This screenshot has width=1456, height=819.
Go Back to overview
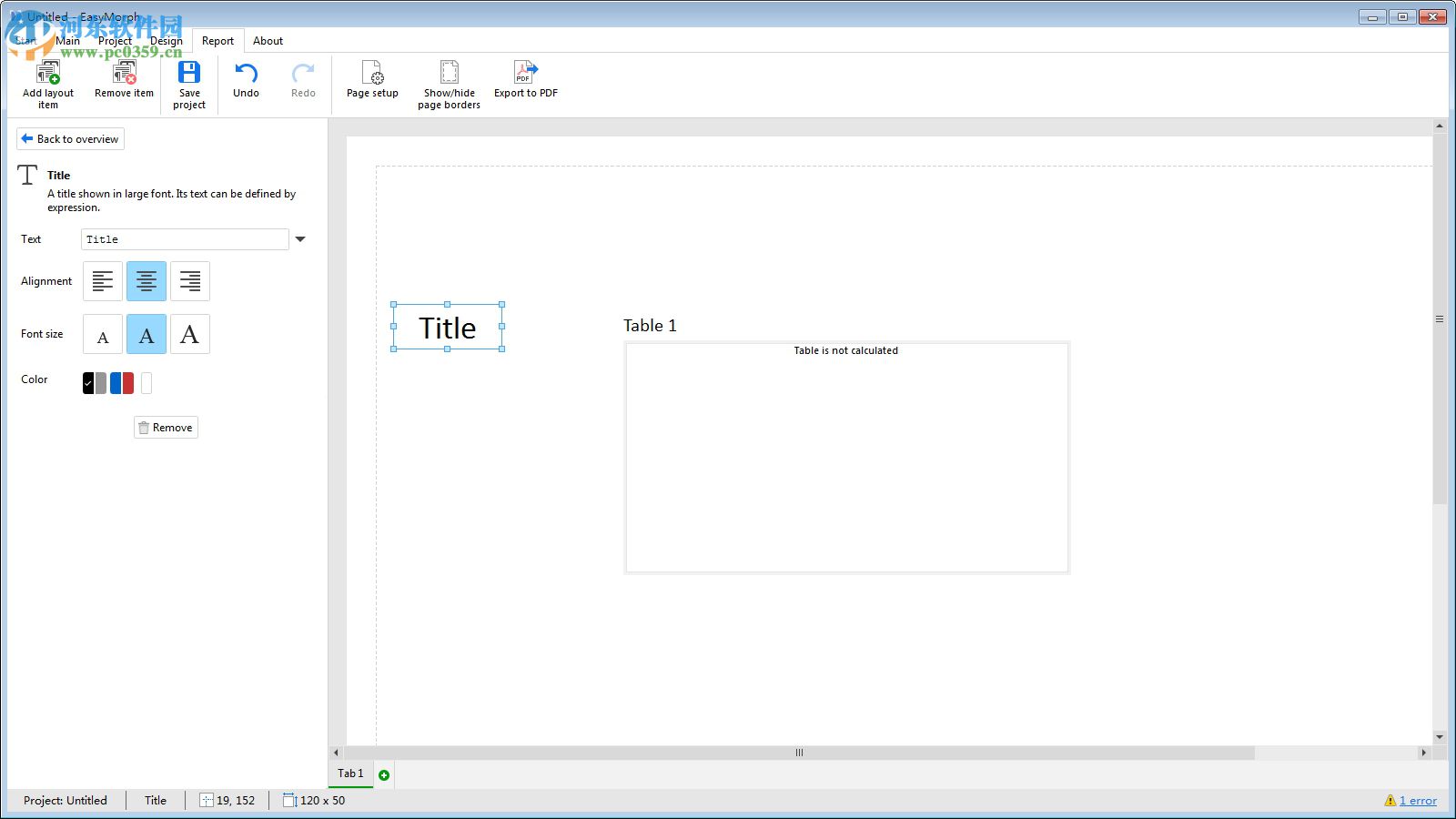(70, 139)
